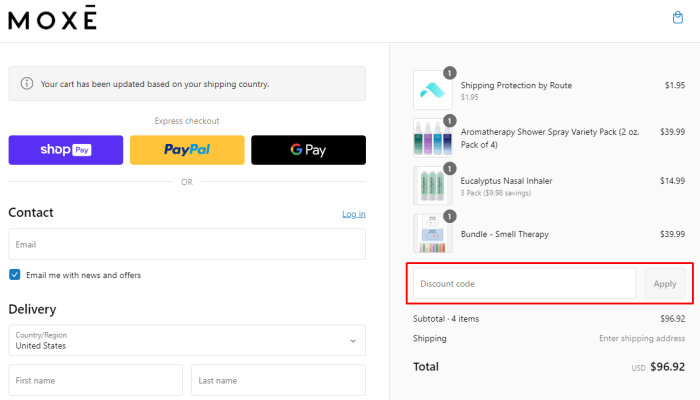Screen dimensions: 700x400
Task: Click the MOXĒ store logo
Action: [53, 18]
